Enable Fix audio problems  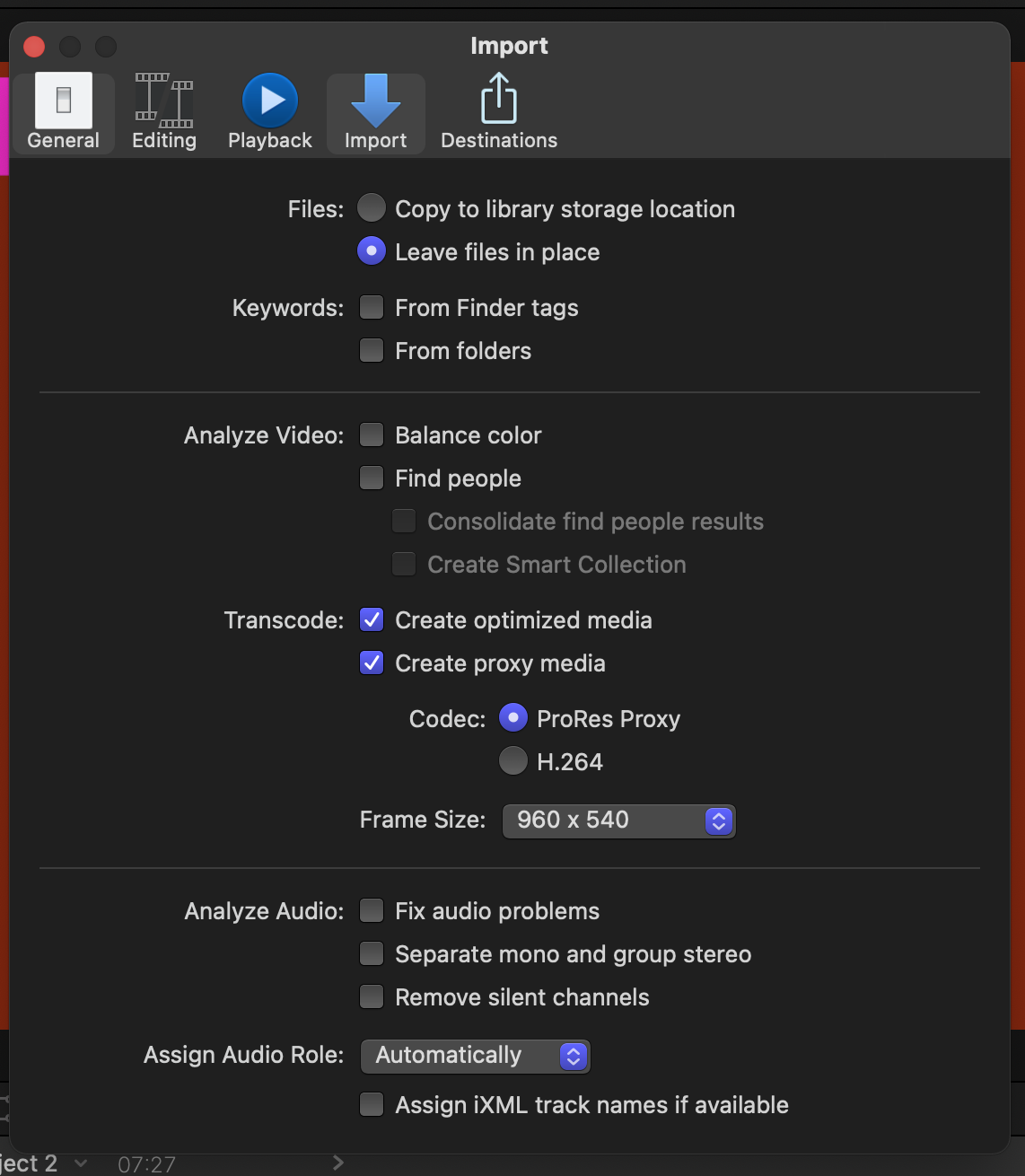pos(372,911)
